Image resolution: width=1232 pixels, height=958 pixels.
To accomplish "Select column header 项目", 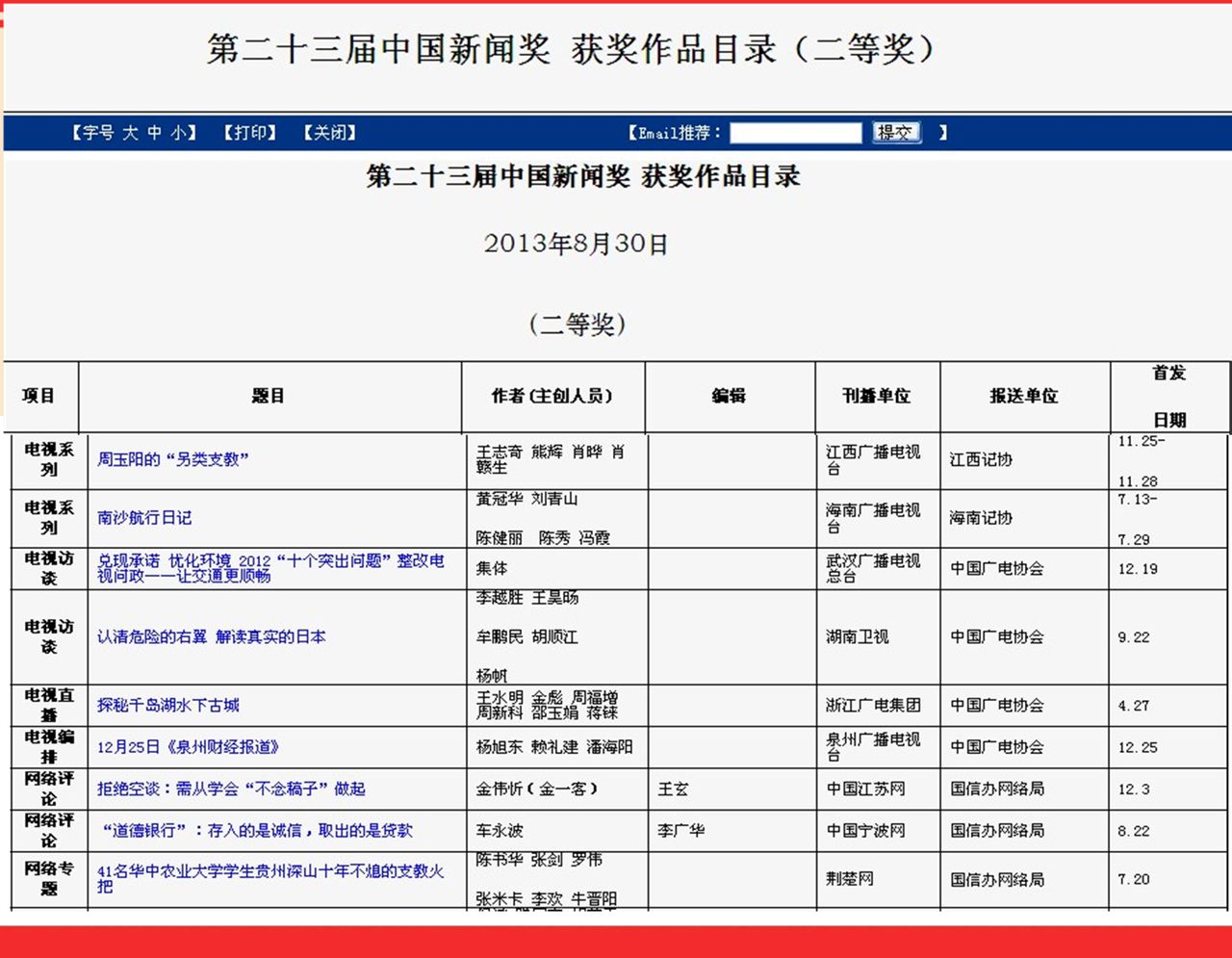I will point(38,396).
